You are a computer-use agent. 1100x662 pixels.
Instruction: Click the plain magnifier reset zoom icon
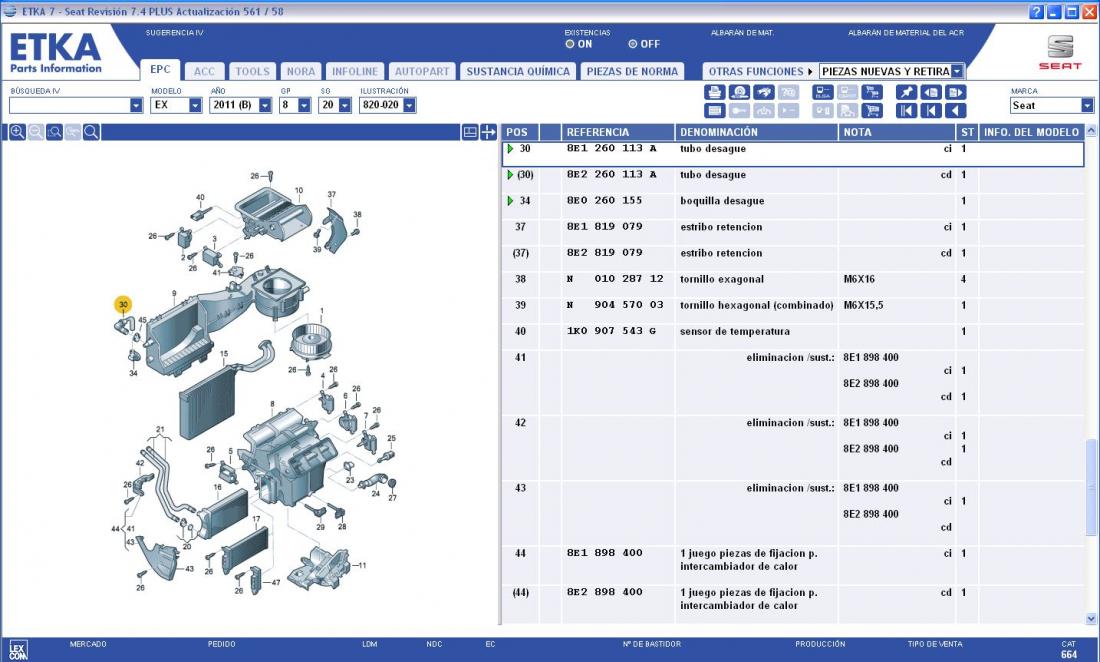91,132
